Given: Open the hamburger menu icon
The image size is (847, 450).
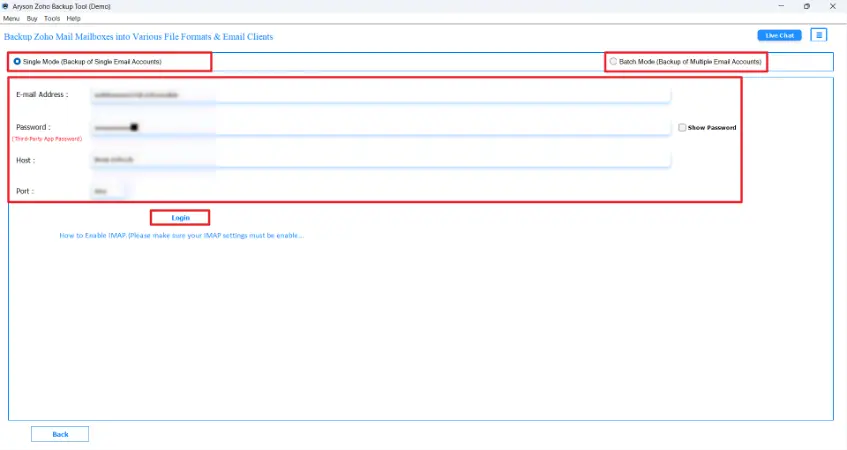Looking at the screenshot, I should [819, 35].
